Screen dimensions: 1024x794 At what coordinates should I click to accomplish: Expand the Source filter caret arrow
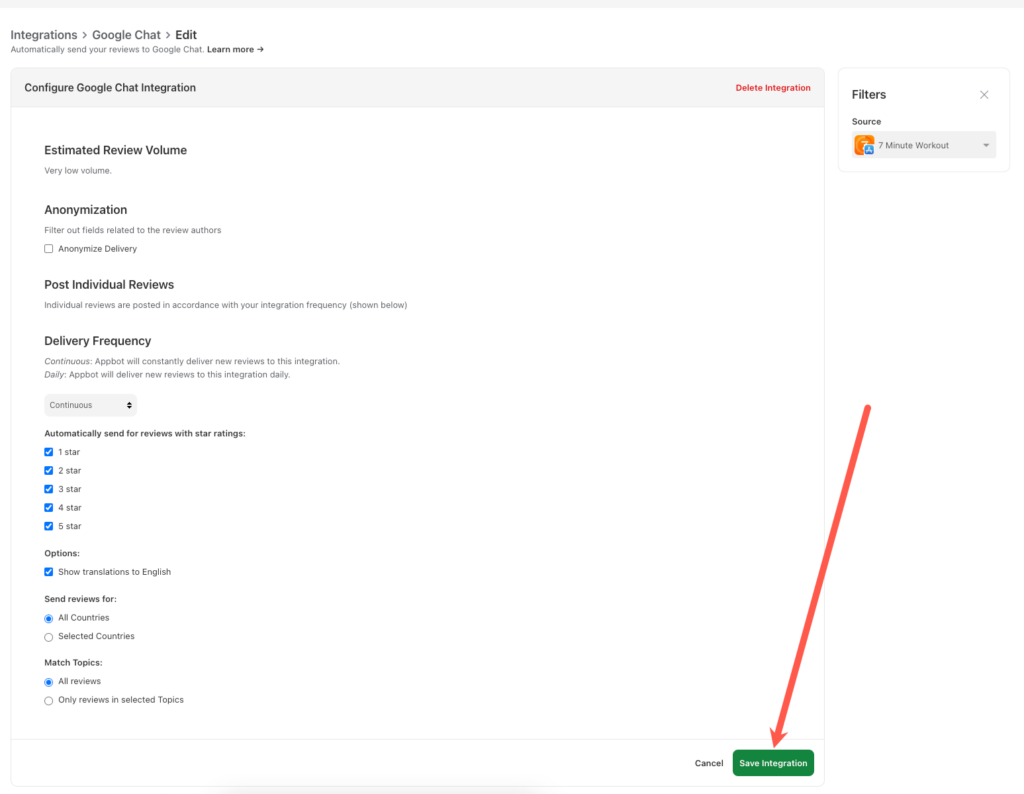[986, 145]
